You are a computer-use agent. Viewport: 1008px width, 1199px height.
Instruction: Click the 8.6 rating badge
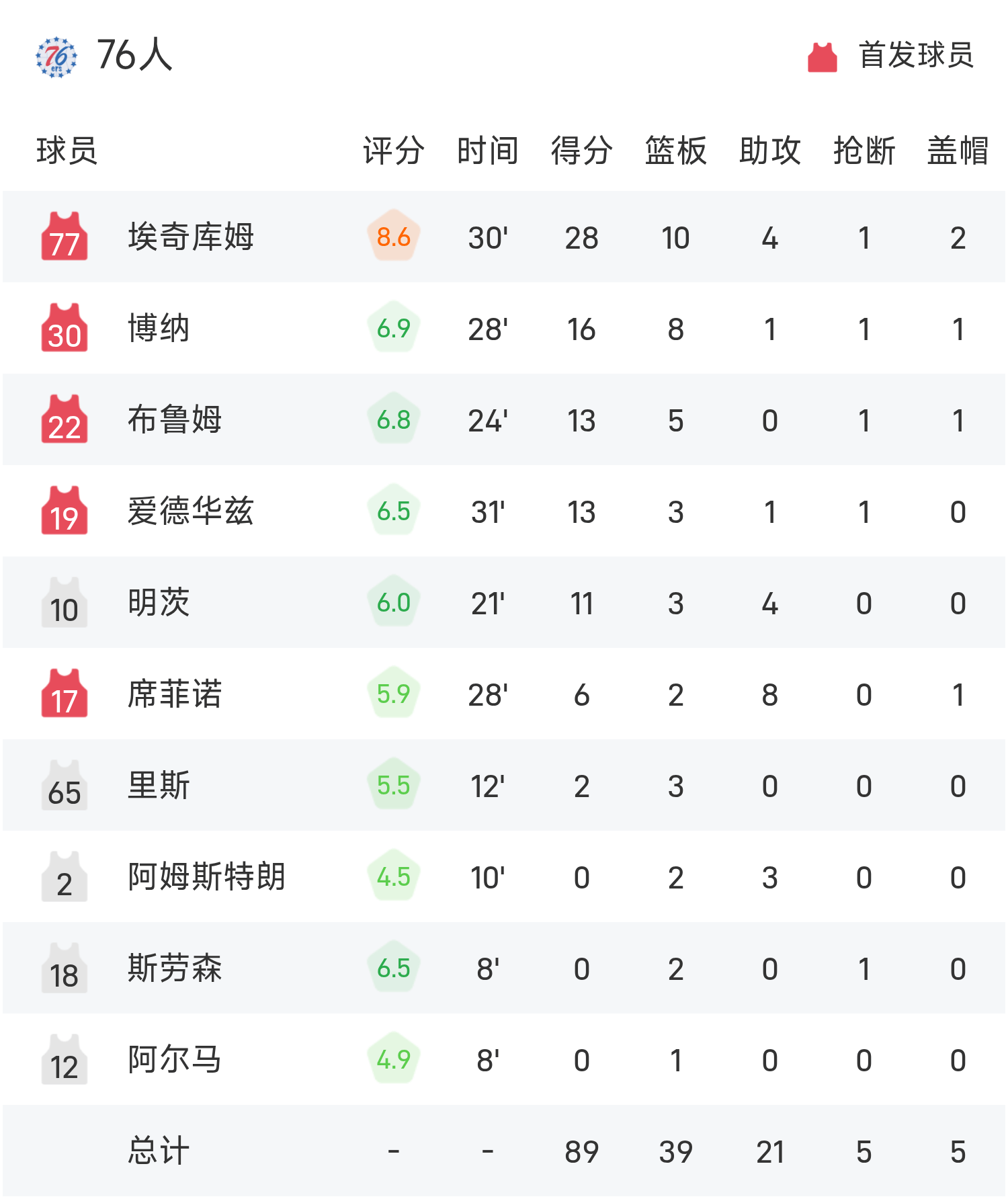394,237
